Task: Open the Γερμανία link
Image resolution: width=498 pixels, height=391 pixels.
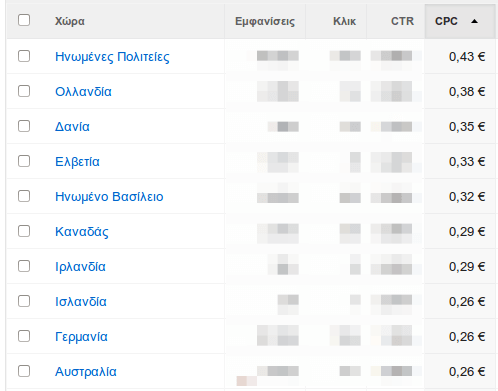Action: 81,337
